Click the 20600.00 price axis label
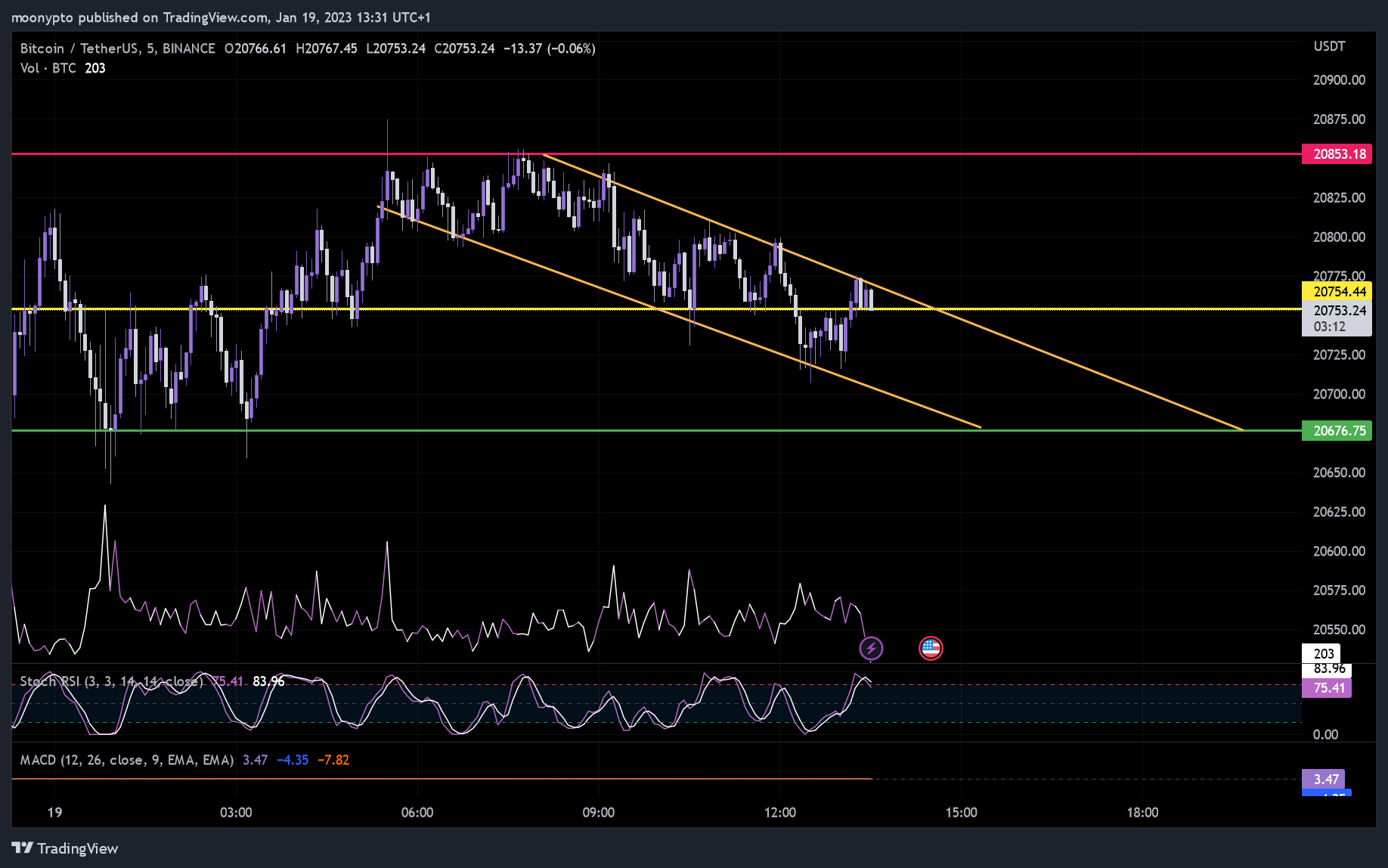 click(x=1339, y=551)
